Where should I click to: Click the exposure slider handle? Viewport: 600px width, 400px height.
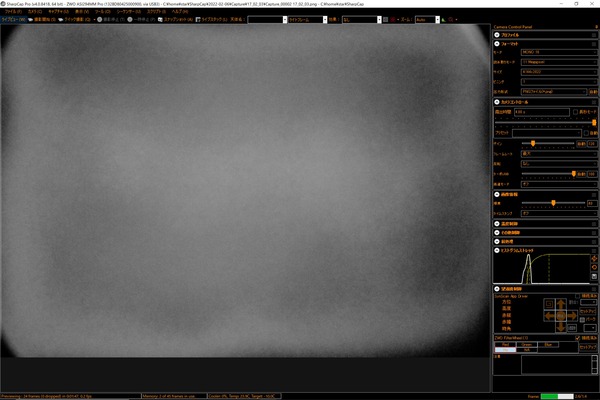pos(594,122)
